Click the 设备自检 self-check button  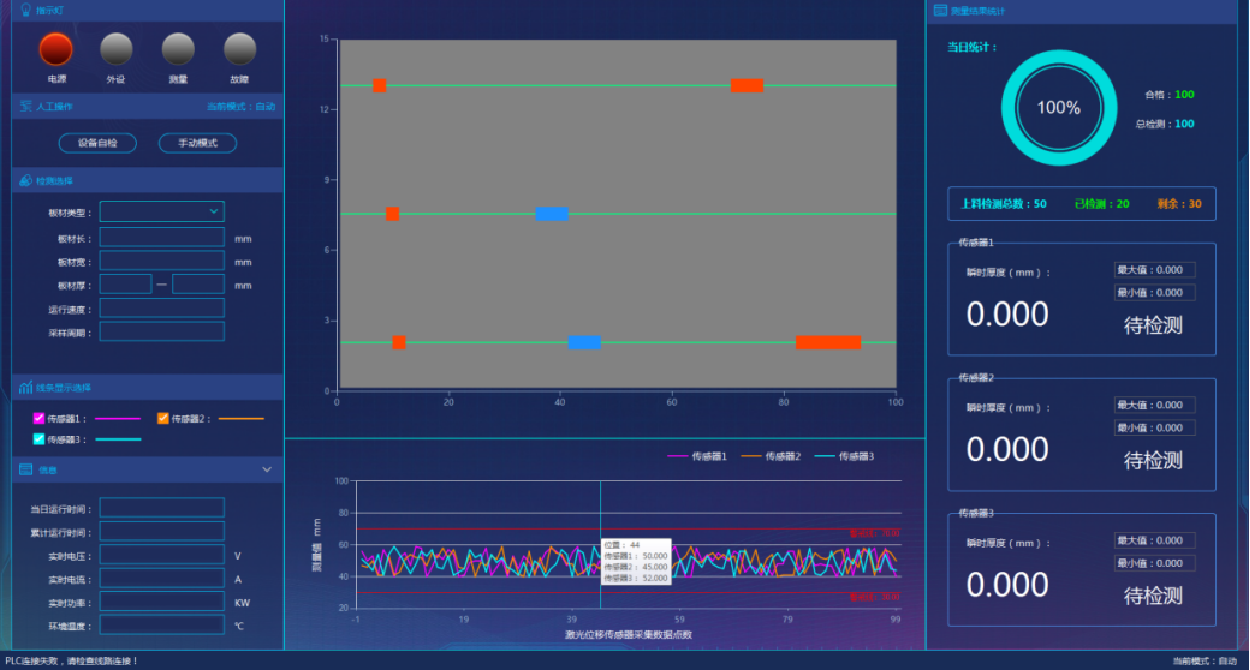[x=98, y=143]
